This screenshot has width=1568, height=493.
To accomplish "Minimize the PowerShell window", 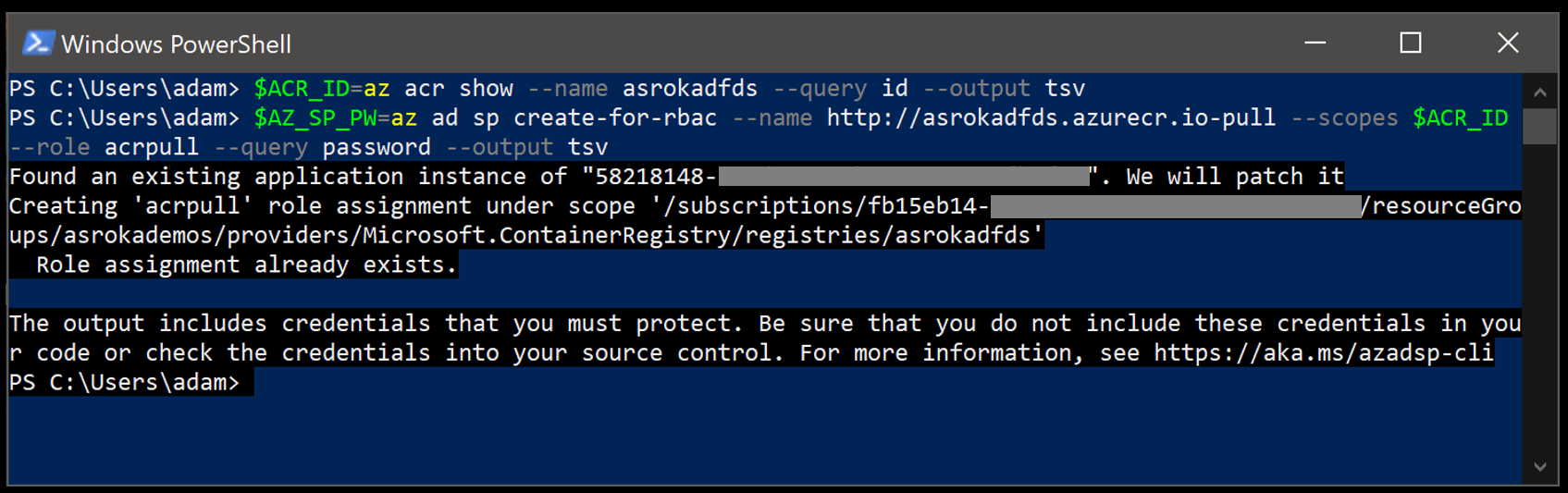I will pyautogui.click(x=1315, y=43).
